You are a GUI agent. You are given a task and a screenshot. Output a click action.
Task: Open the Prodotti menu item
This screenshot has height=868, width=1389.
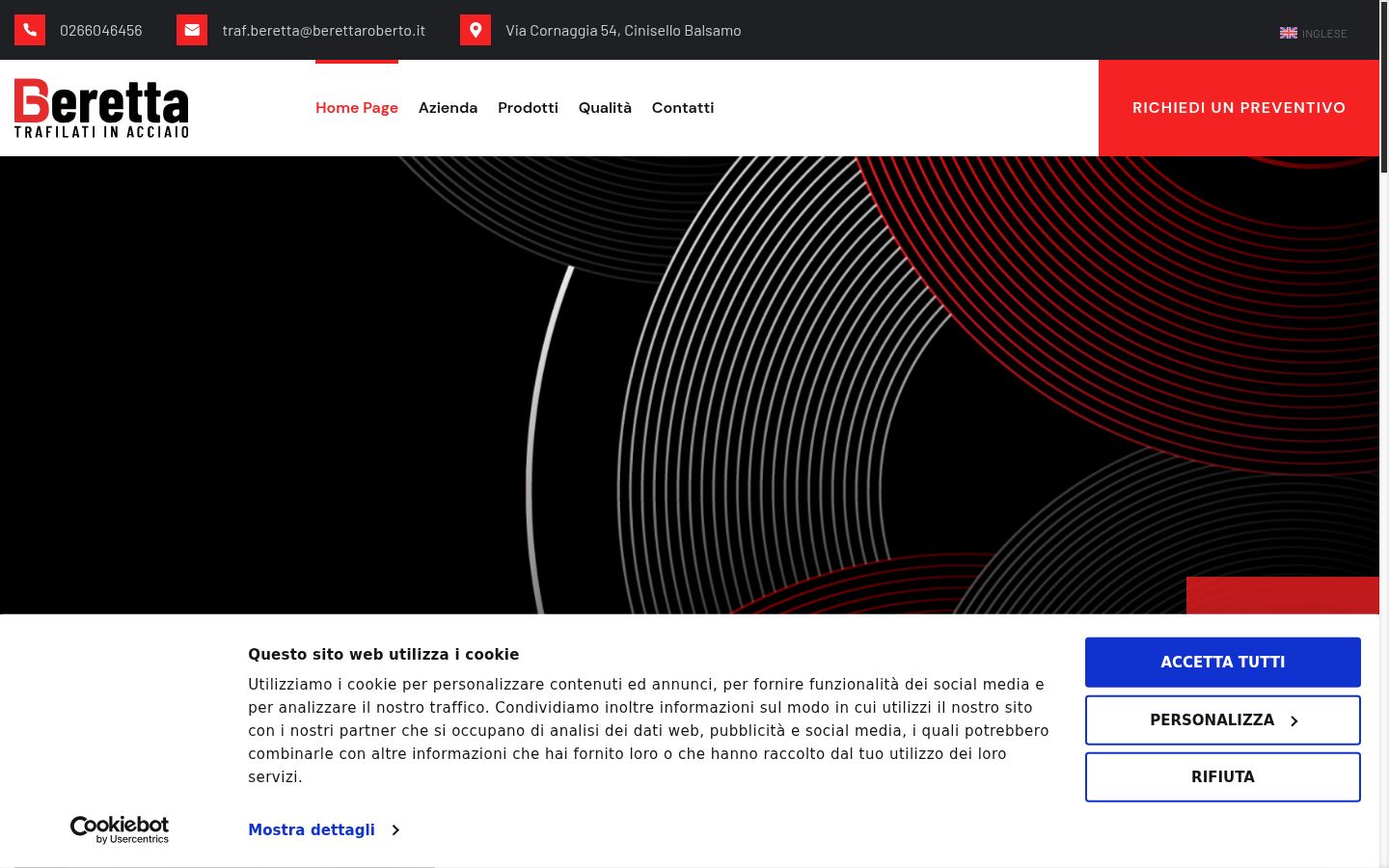(x=528, y=108)
